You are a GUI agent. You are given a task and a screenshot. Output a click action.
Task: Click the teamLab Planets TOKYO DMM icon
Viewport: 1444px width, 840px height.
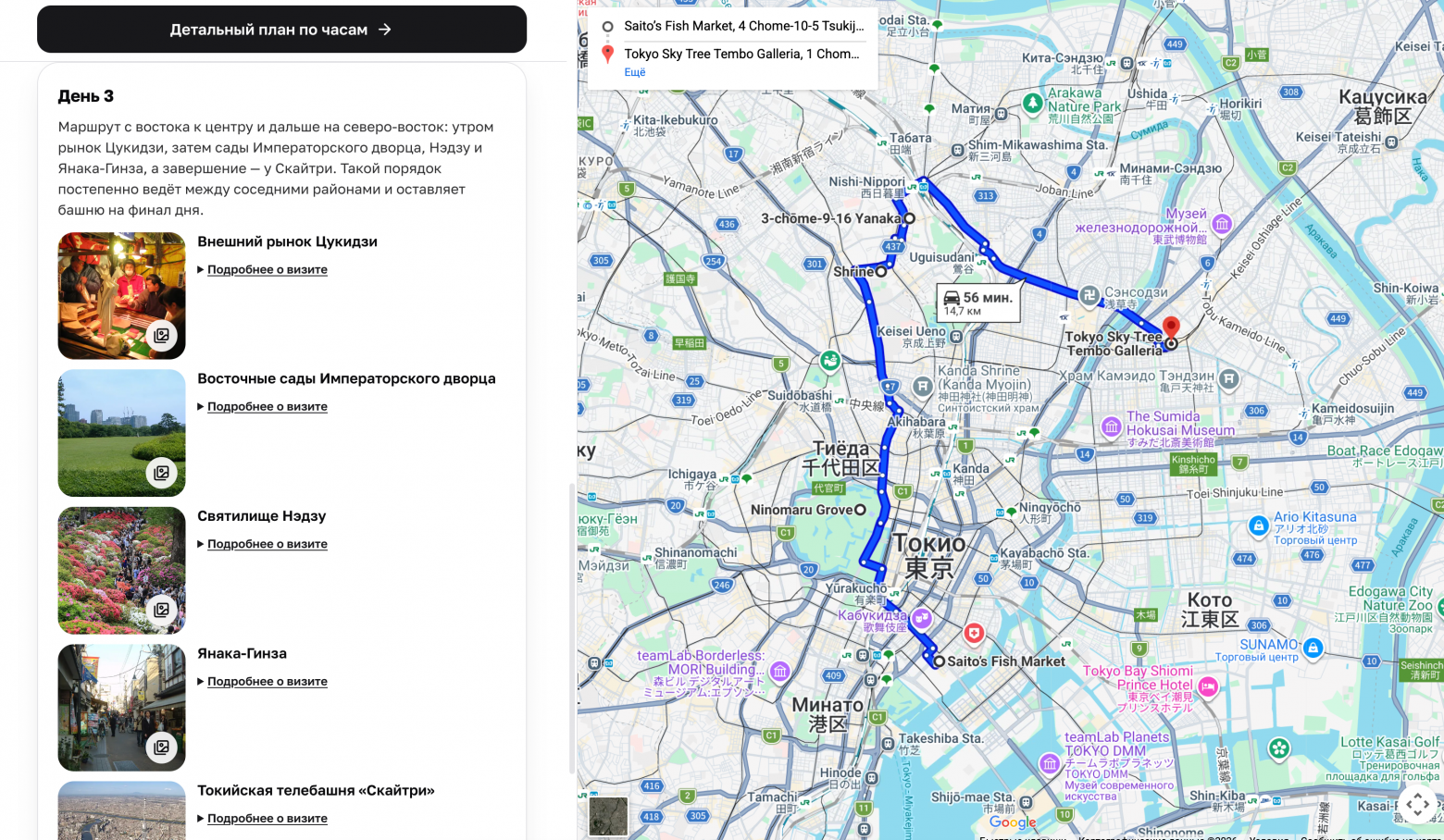1050,763
